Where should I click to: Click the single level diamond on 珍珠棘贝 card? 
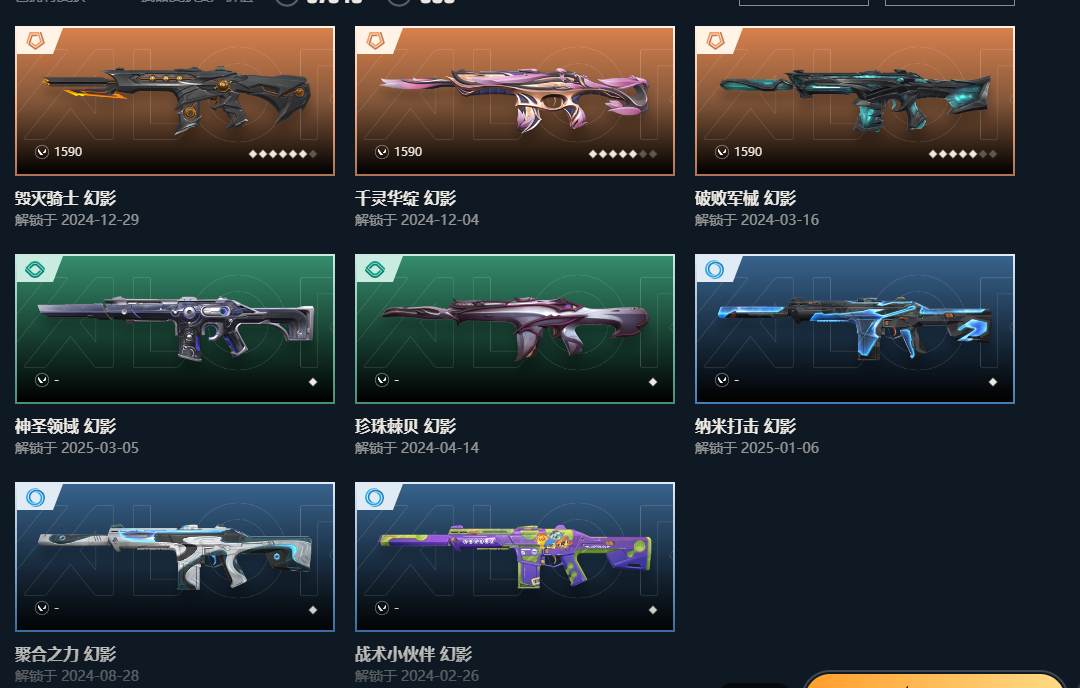[x=653, y=382]
